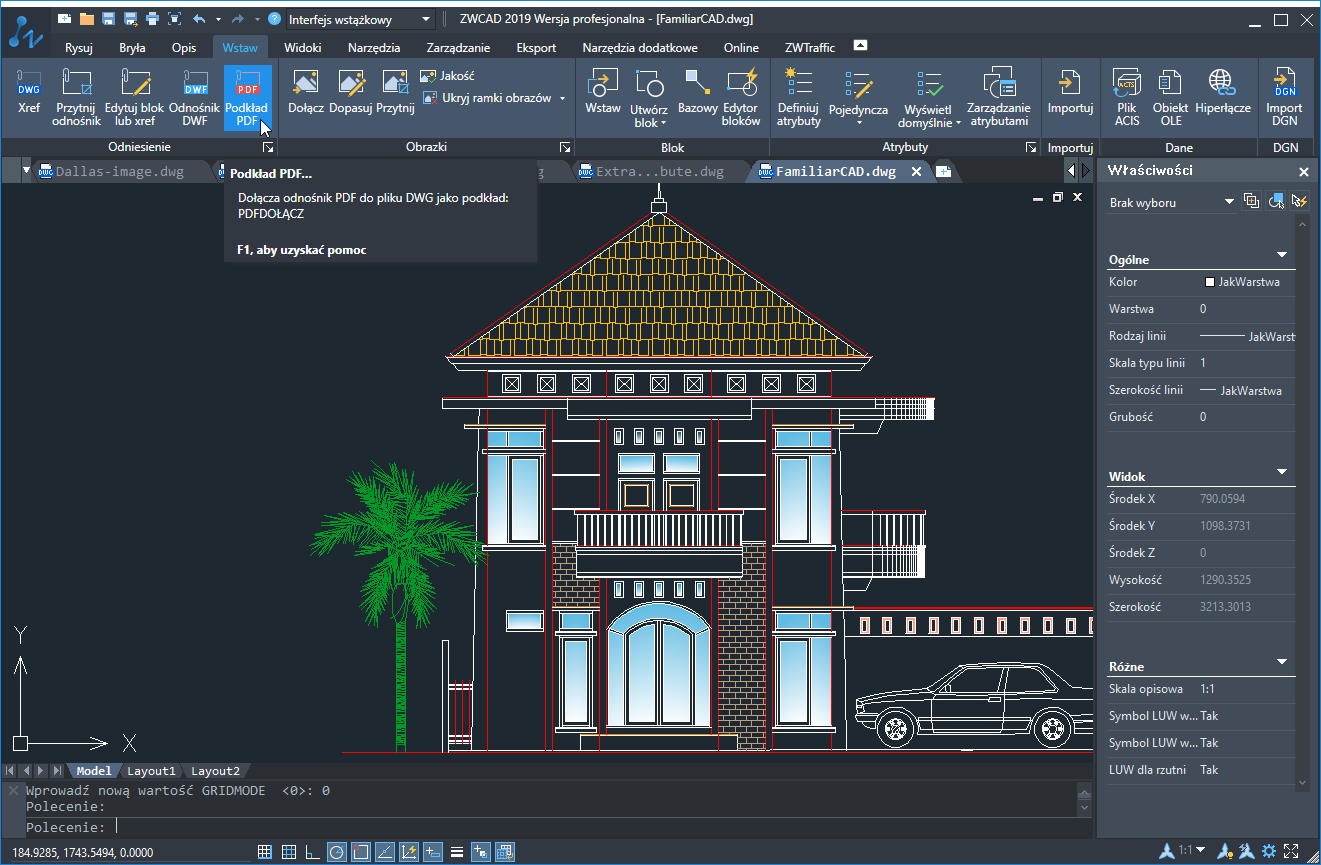The width and height of the screenshot is (1321, 865).
Task: Switch to the Layout1 tab
Action: click(x=151, y=771)
